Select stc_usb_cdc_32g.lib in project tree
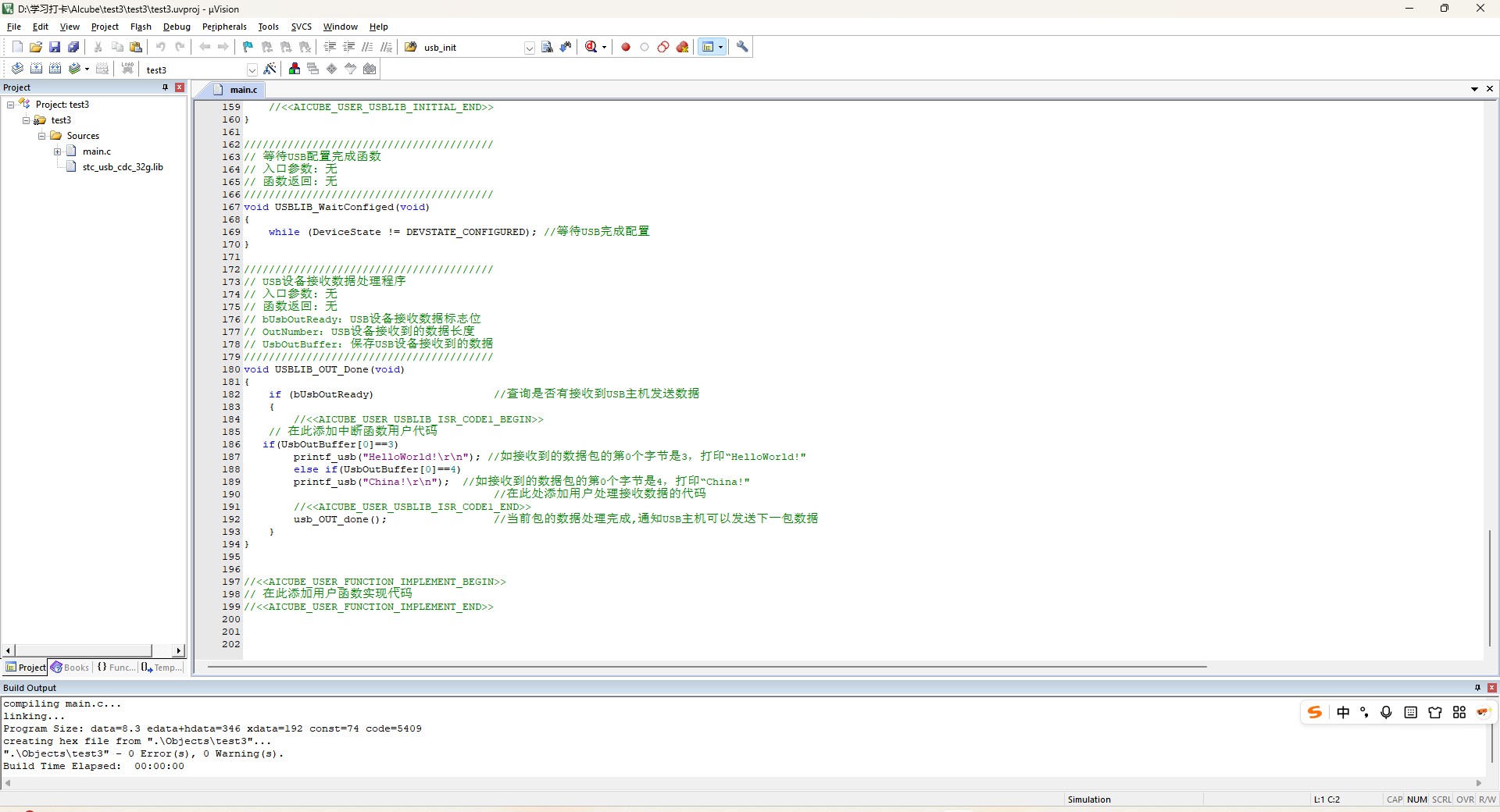Viewport: 1500px width, 812px height. pos(123,167)
